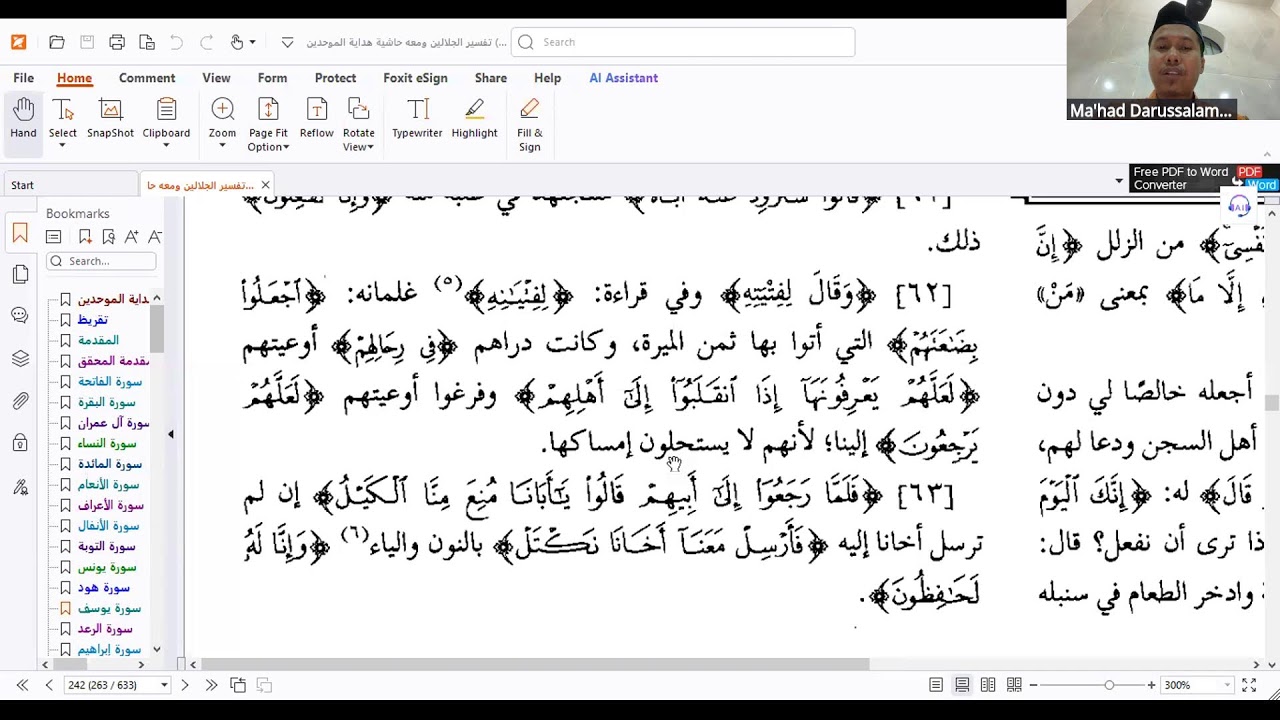Go to the last page
The width and height of the screenshot is (1280, 720).
[211, 685]
